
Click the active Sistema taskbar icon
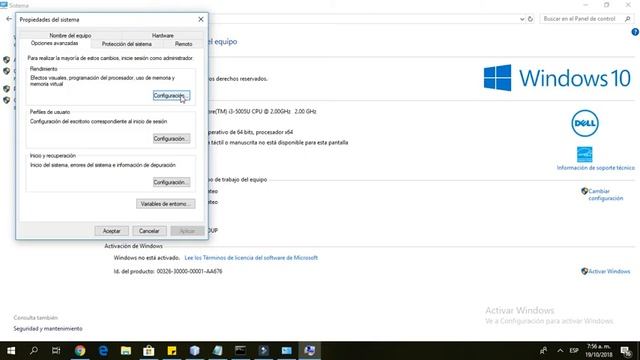pyautogui.click(x=309, y=351)
